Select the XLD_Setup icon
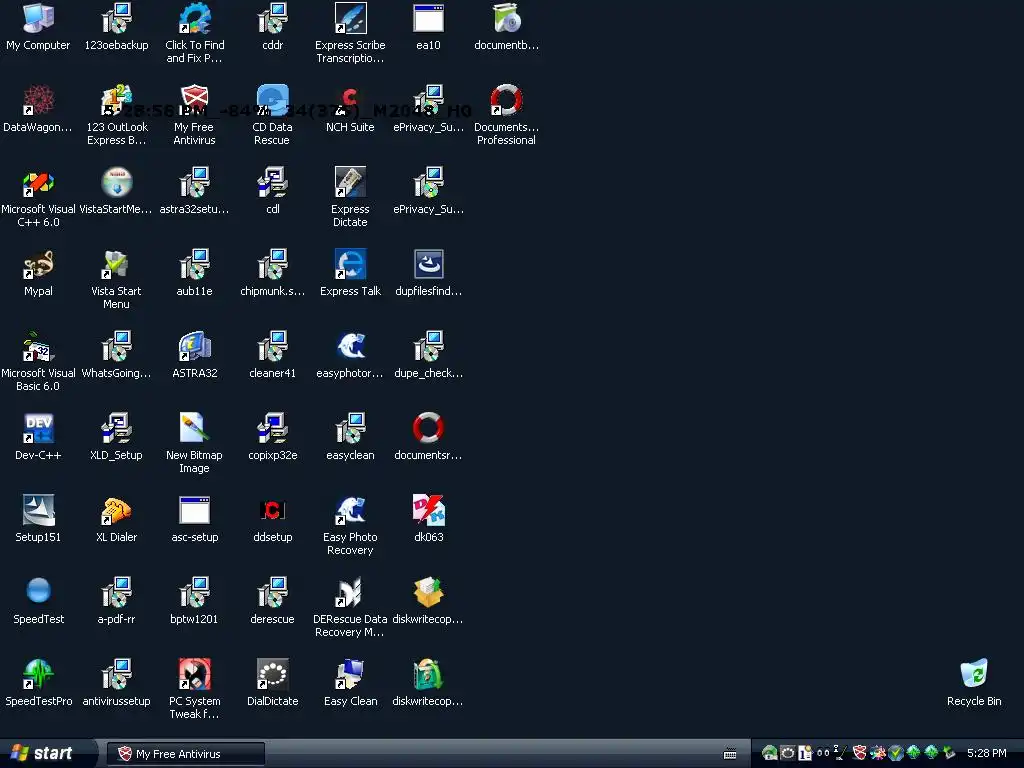 tap(116, 437)
